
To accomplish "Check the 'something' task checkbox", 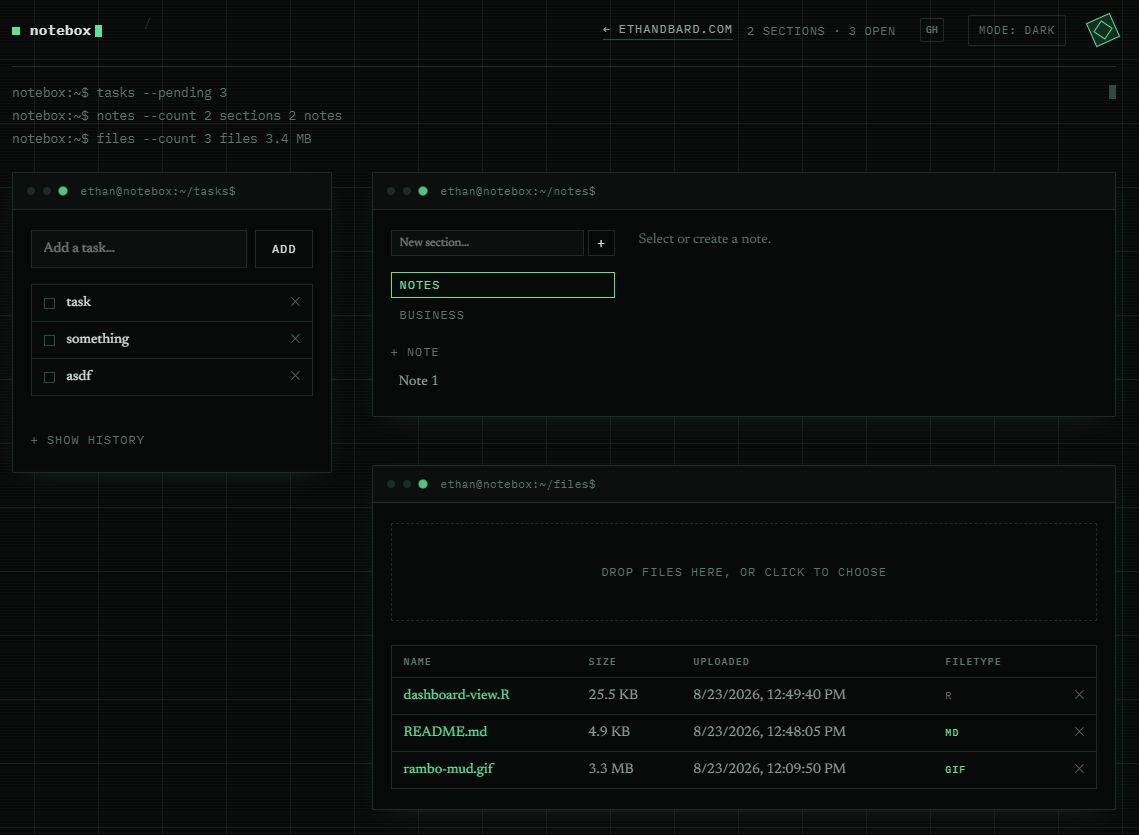I will [x=49, y=340].
